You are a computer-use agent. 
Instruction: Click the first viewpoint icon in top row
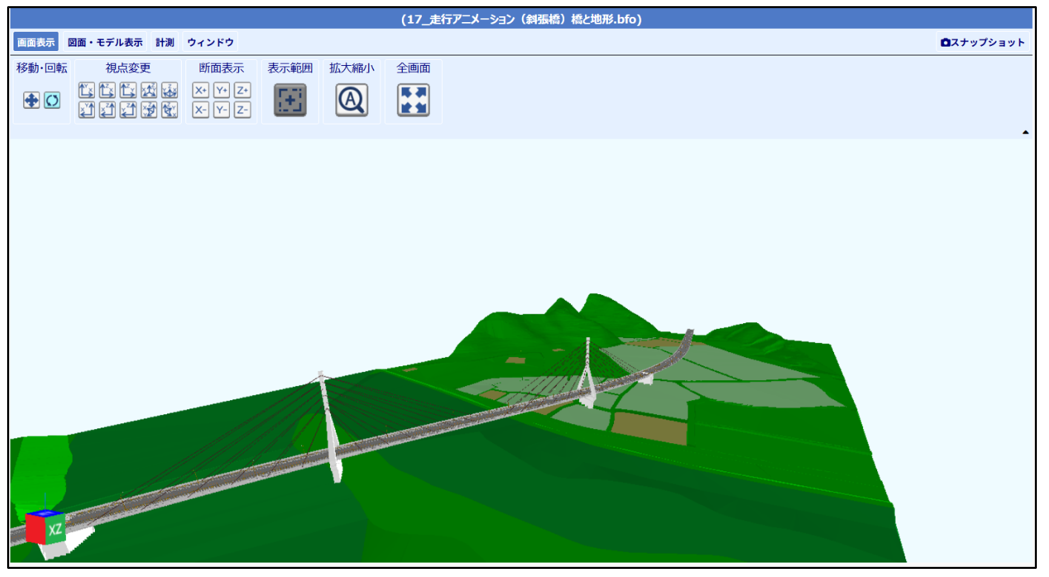point(87,91)
